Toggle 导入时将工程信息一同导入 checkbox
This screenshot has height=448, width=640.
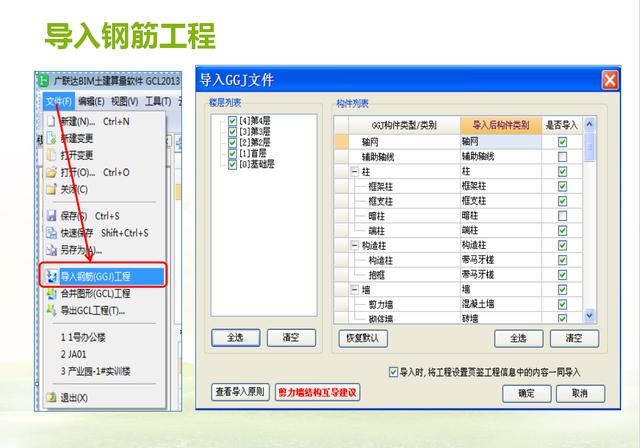pyautogui.click(x=393, y=372)
